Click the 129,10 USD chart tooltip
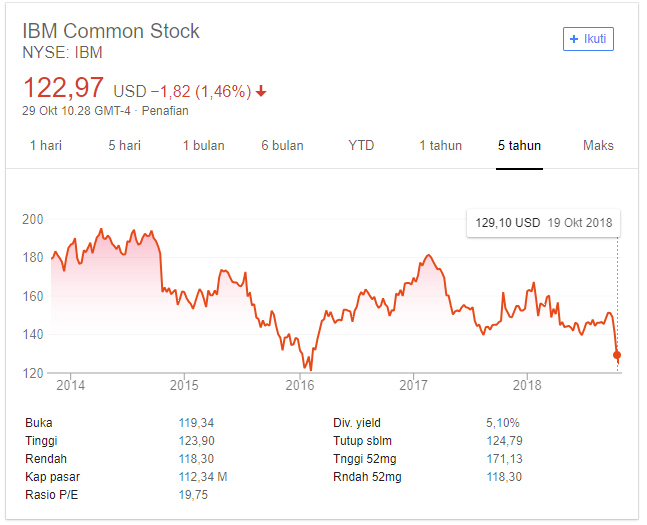 click(x=542, y=223)
